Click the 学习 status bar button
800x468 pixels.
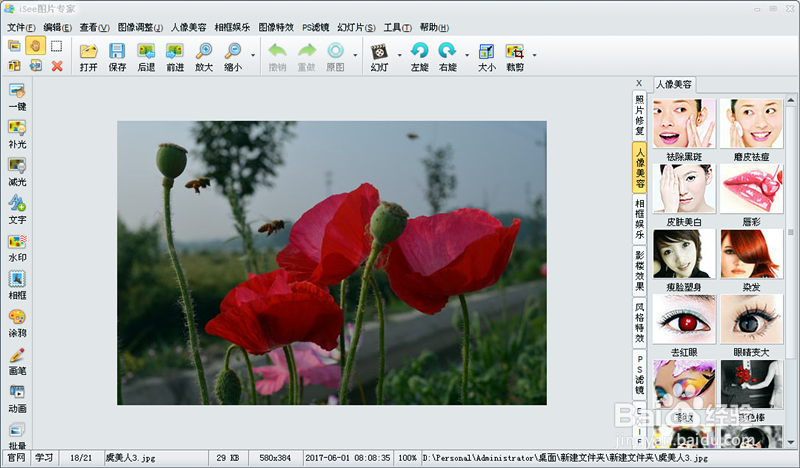point(43,458)
